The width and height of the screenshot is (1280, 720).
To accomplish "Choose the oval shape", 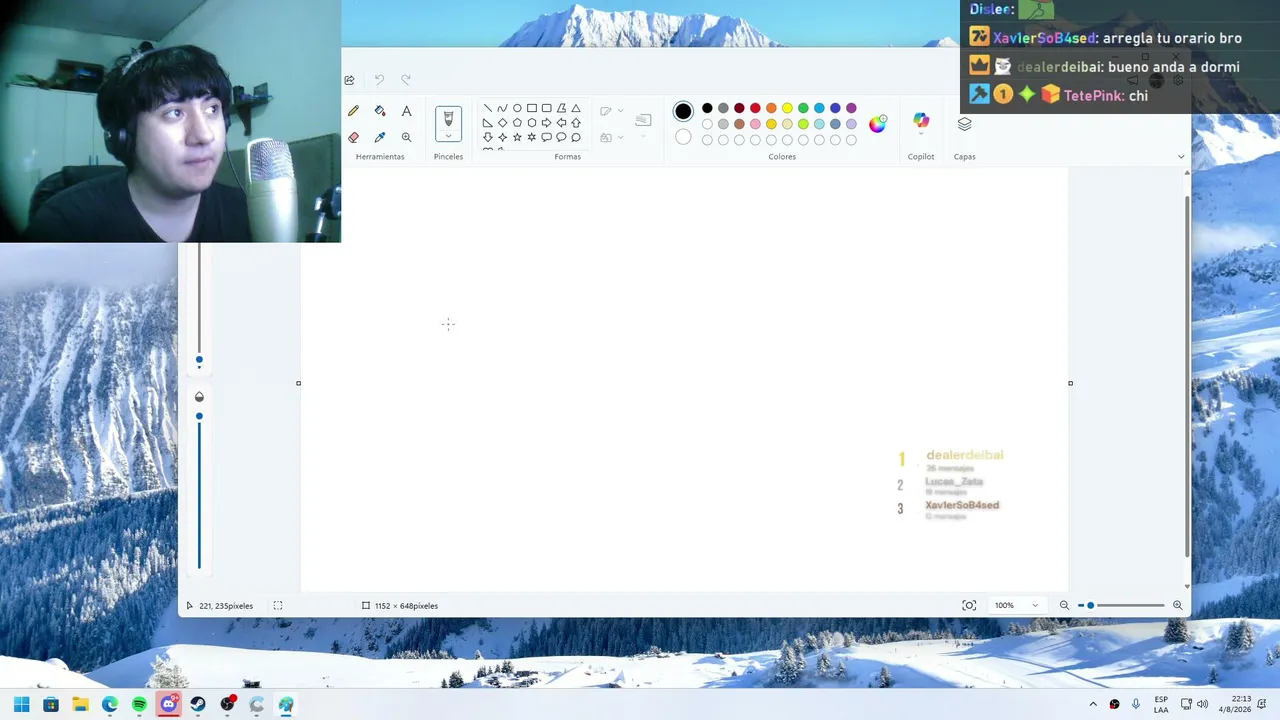I will point(517,108).
